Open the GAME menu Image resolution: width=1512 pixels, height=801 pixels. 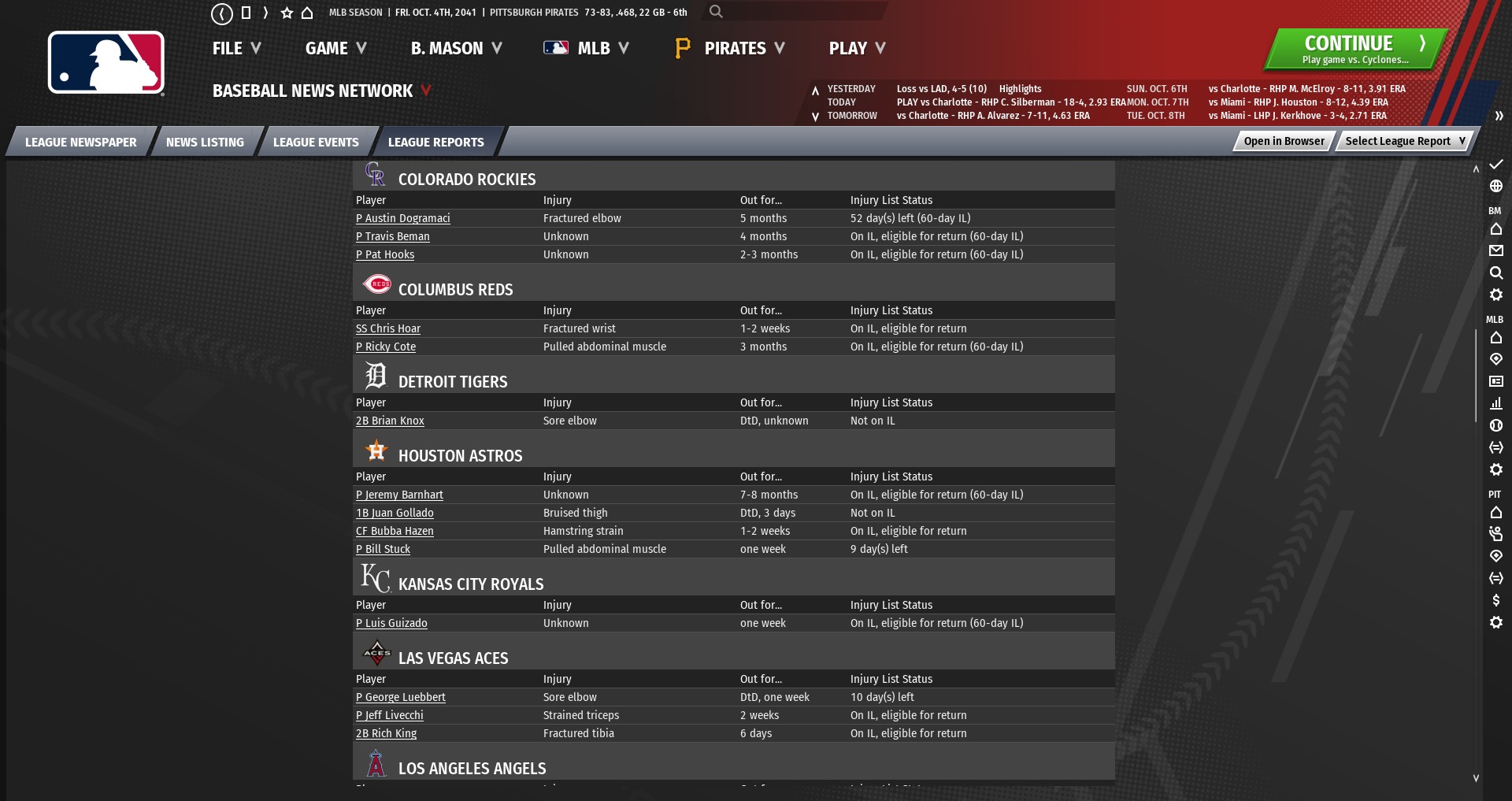coord(336,48)
